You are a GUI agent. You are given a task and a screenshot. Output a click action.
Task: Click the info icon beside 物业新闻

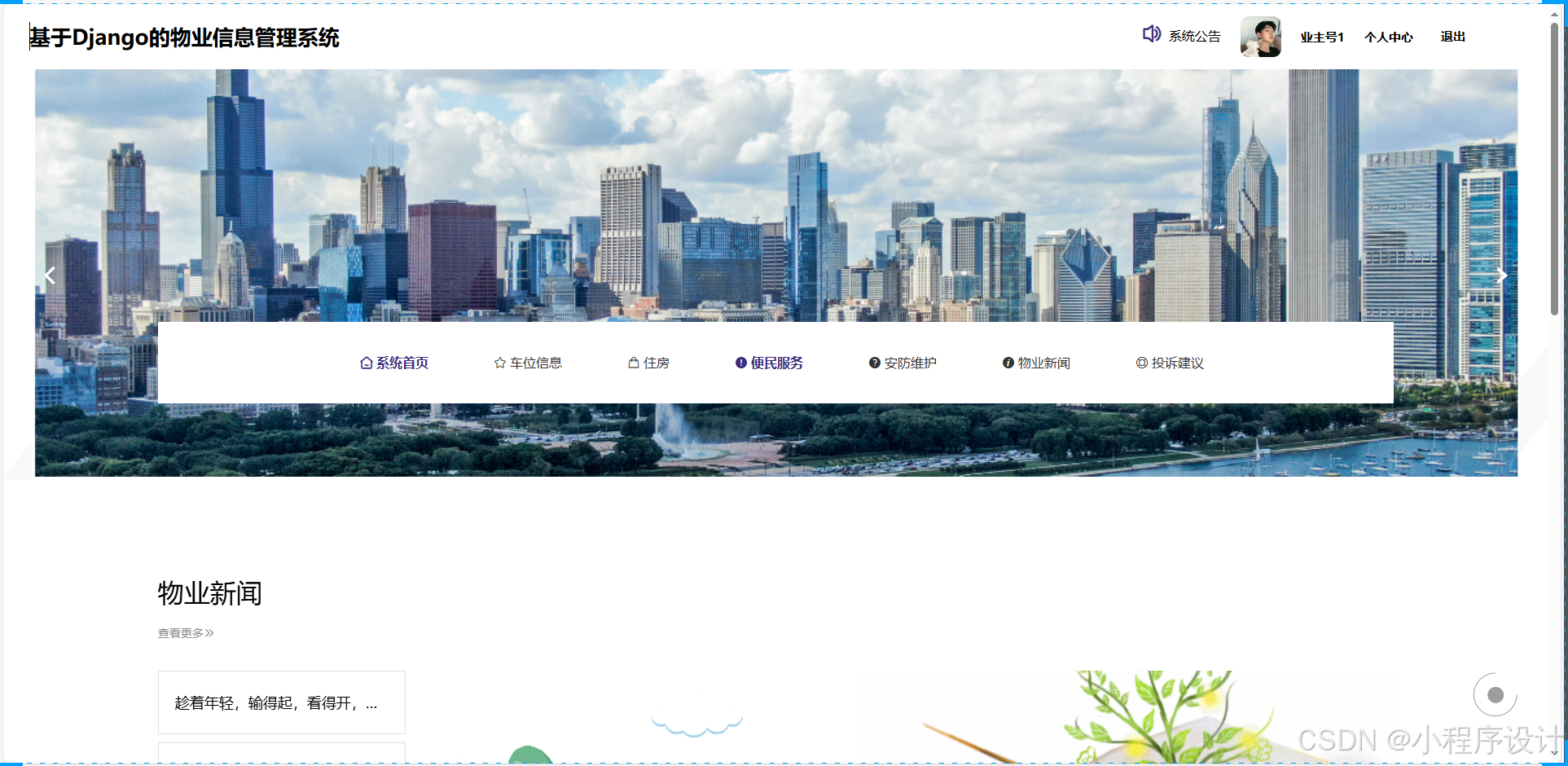(1008, 363)
